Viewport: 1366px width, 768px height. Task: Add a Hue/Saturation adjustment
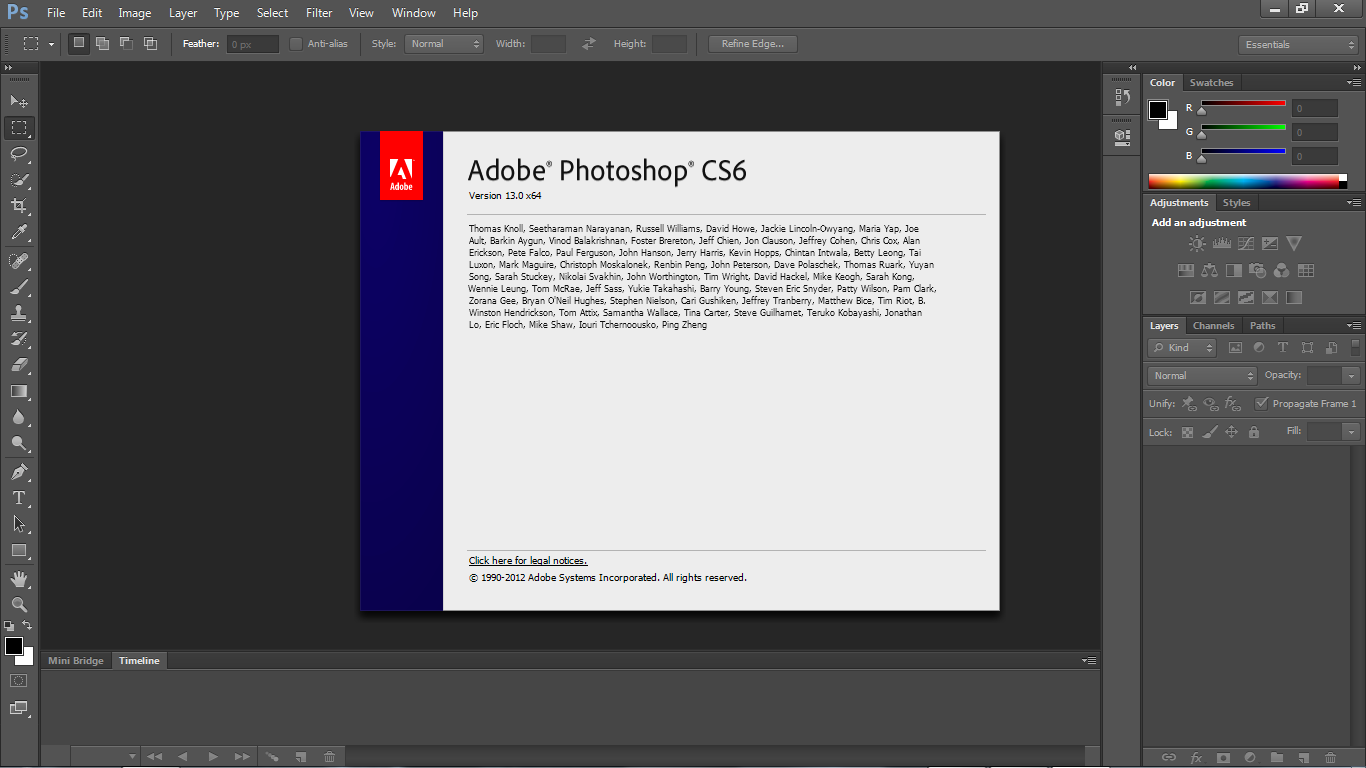click(1186, 270)
